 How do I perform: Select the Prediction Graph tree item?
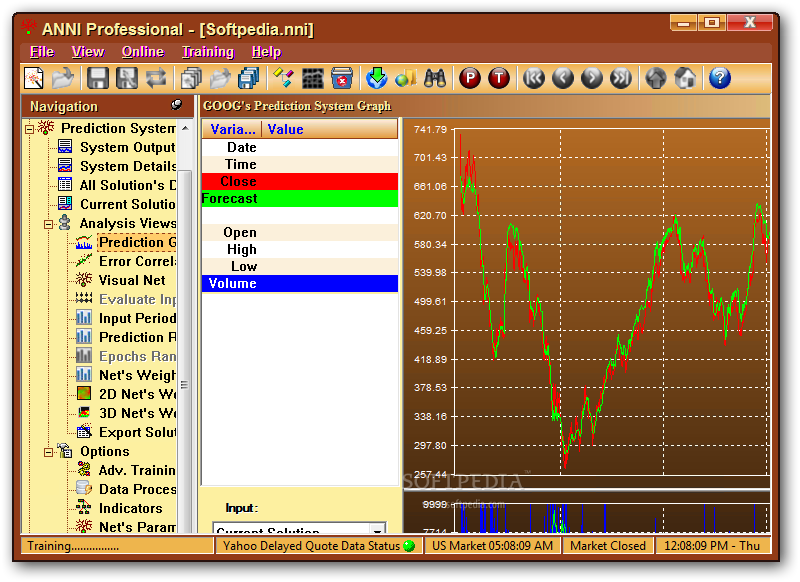point(137,242)
